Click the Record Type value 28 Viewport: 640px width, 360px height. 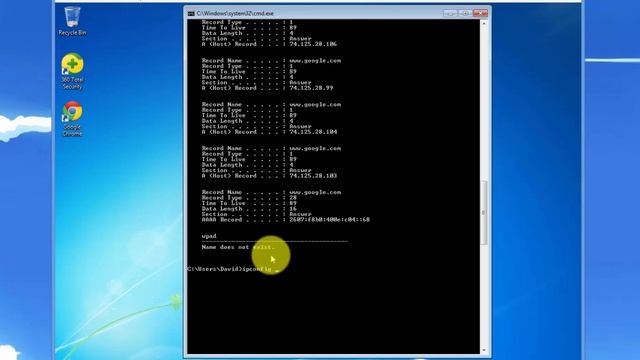(293, 198)
